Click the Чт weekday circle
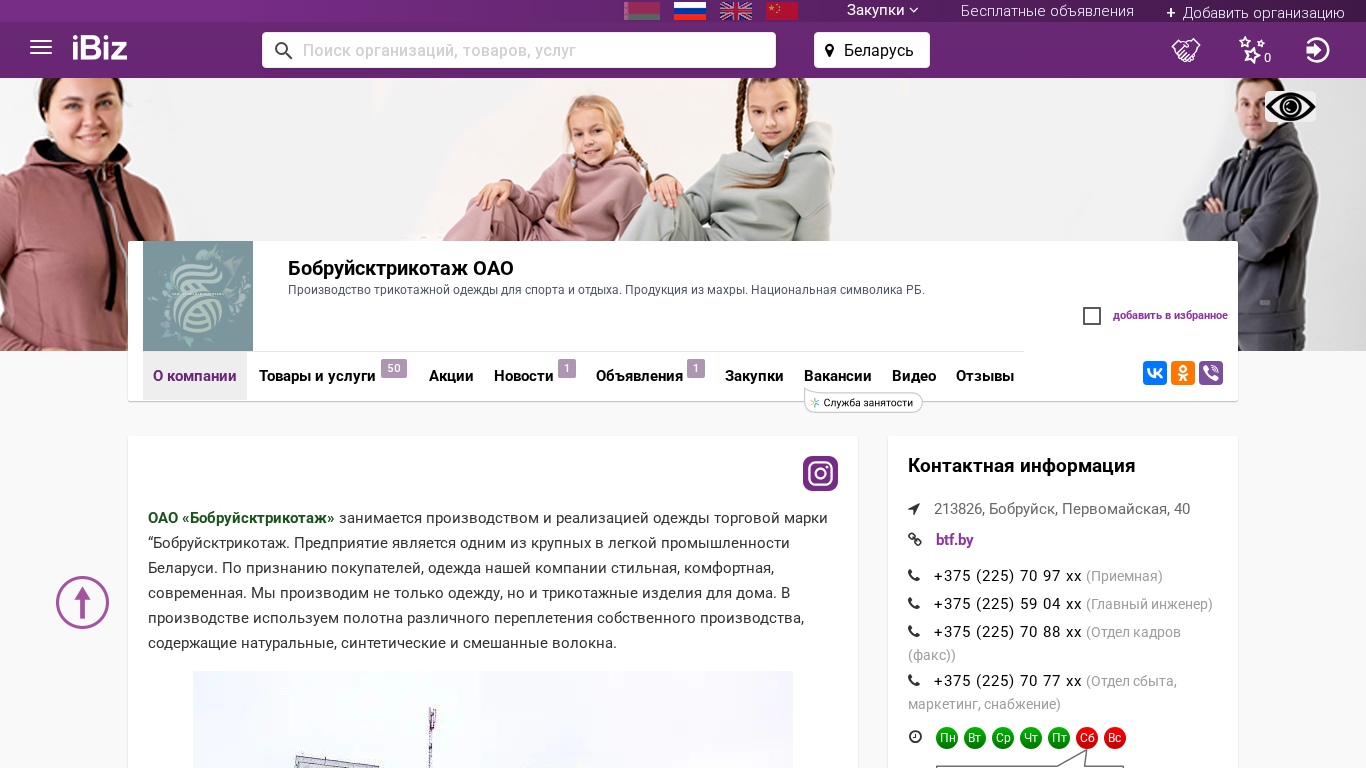This screenshot has width=1366, height=768. pyautogui.click(x=1031, y=738)
